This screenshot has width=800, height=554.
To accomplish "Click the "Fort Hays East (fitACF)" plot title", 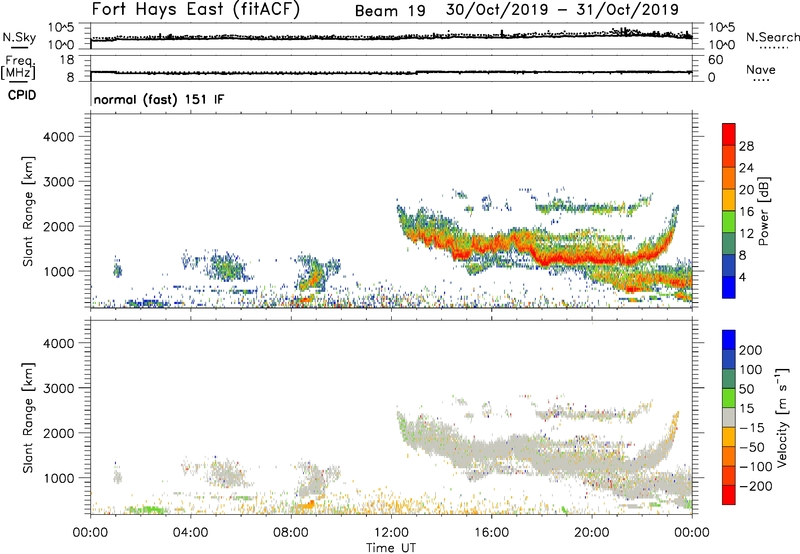I will tap(196, 9).
